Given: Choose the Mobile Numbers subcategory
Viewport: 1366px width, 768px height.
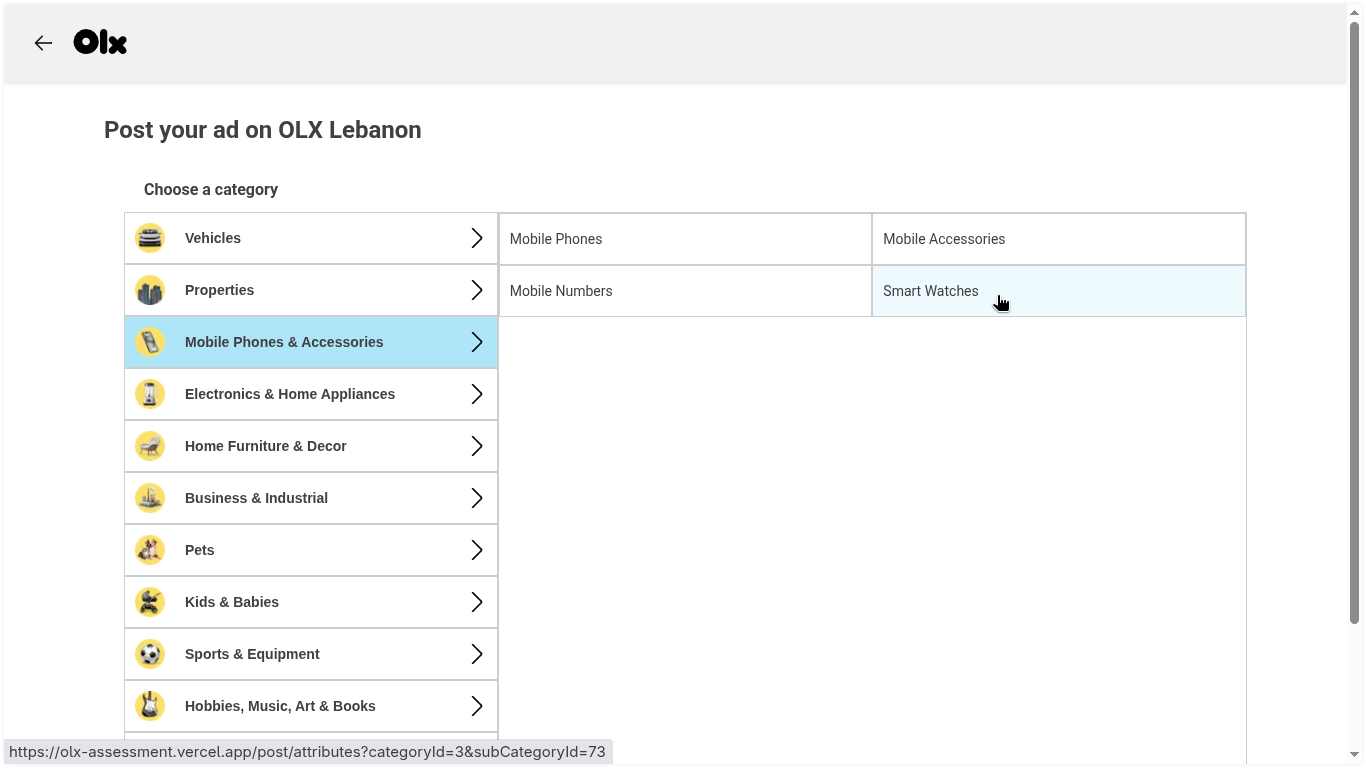Looking at the screenshot, I should (x=685, y=291).
